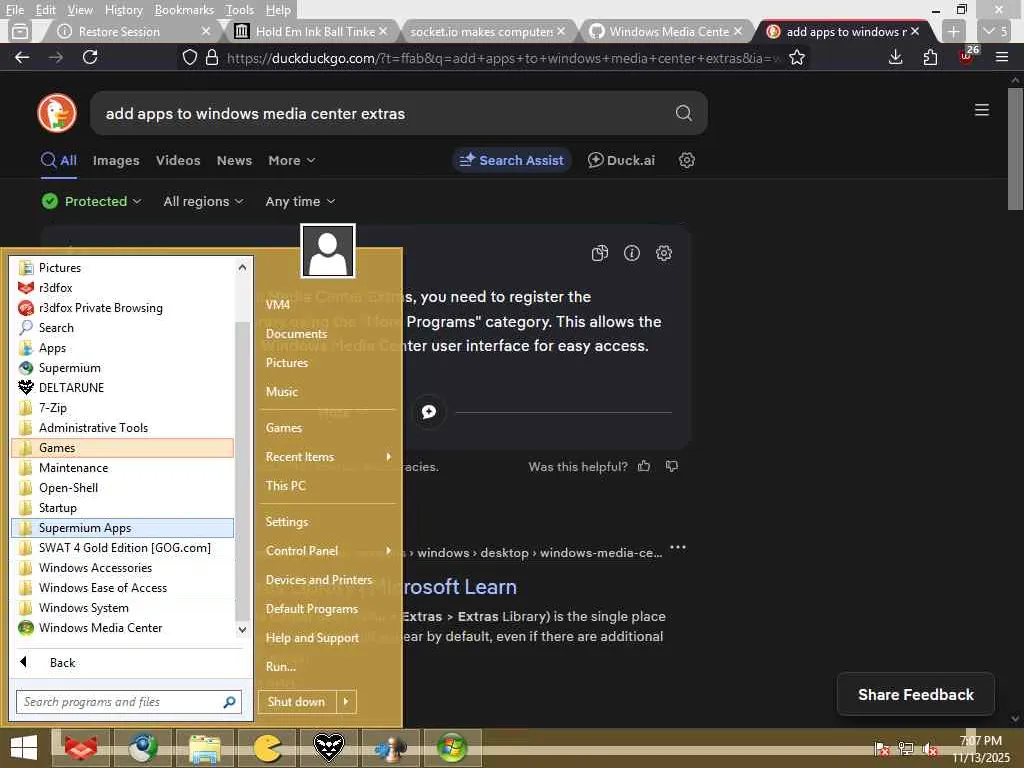
Task: Click the volume icon in system tray
Action: (x=930, y=749)
